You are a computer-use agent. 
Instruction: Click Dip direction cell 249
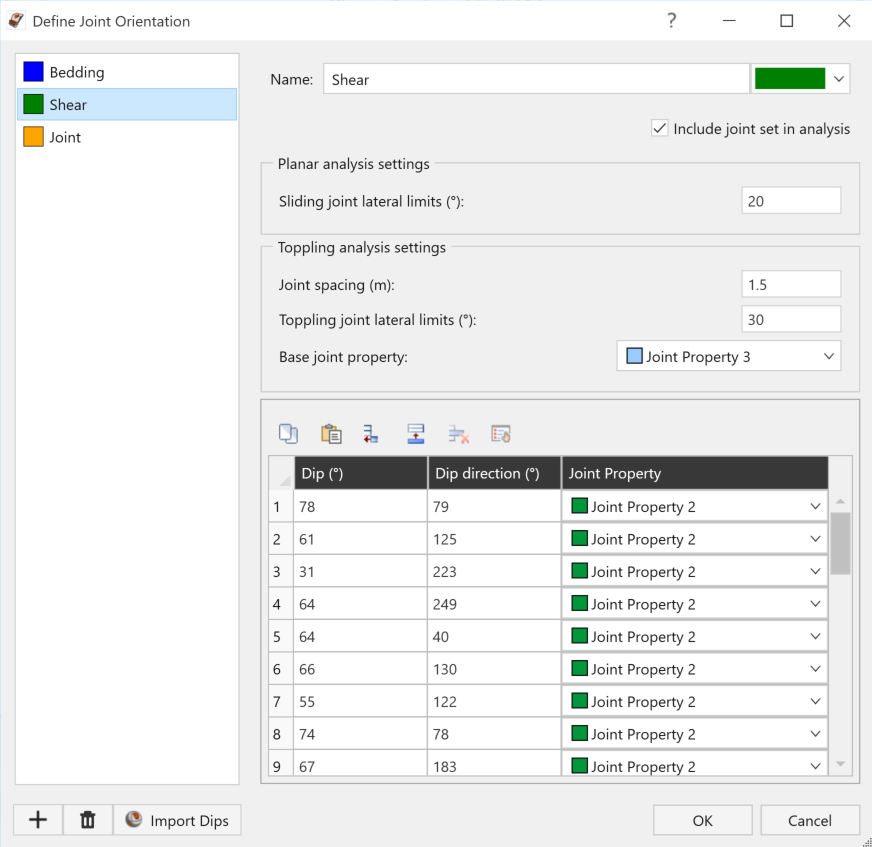[494, 603]
